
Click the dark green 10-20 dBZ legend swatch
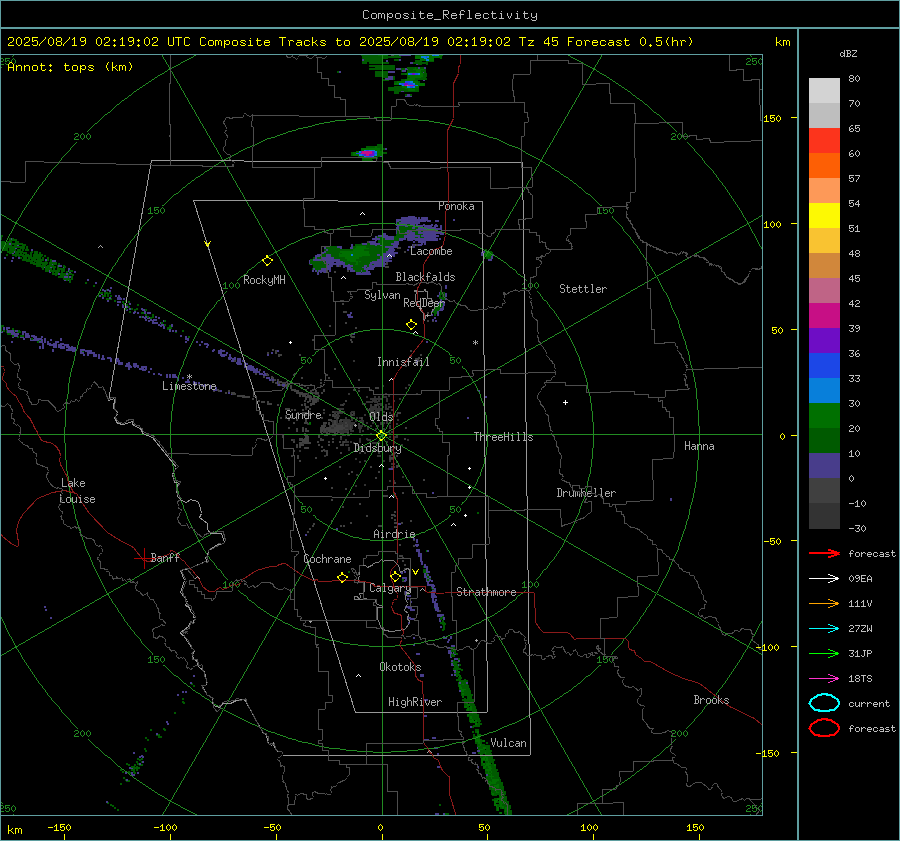click(824, 441)
